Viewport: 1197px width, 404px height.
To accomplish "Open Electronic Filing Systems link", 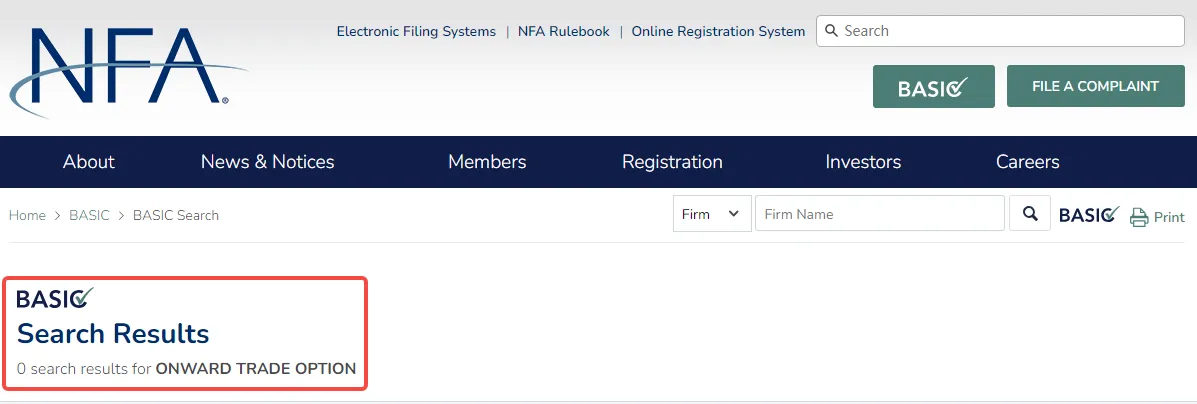I will click(416, 31).
